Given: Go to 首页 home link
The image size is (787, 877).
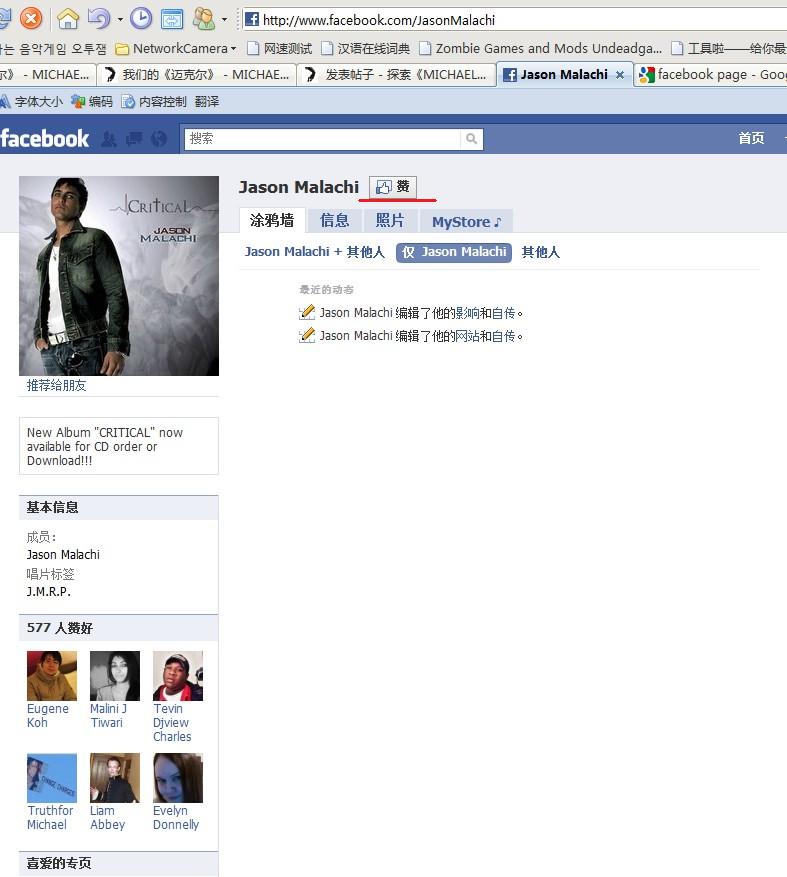Looking at the screenshot, I should pyautogui.click(x=751, y=138).
